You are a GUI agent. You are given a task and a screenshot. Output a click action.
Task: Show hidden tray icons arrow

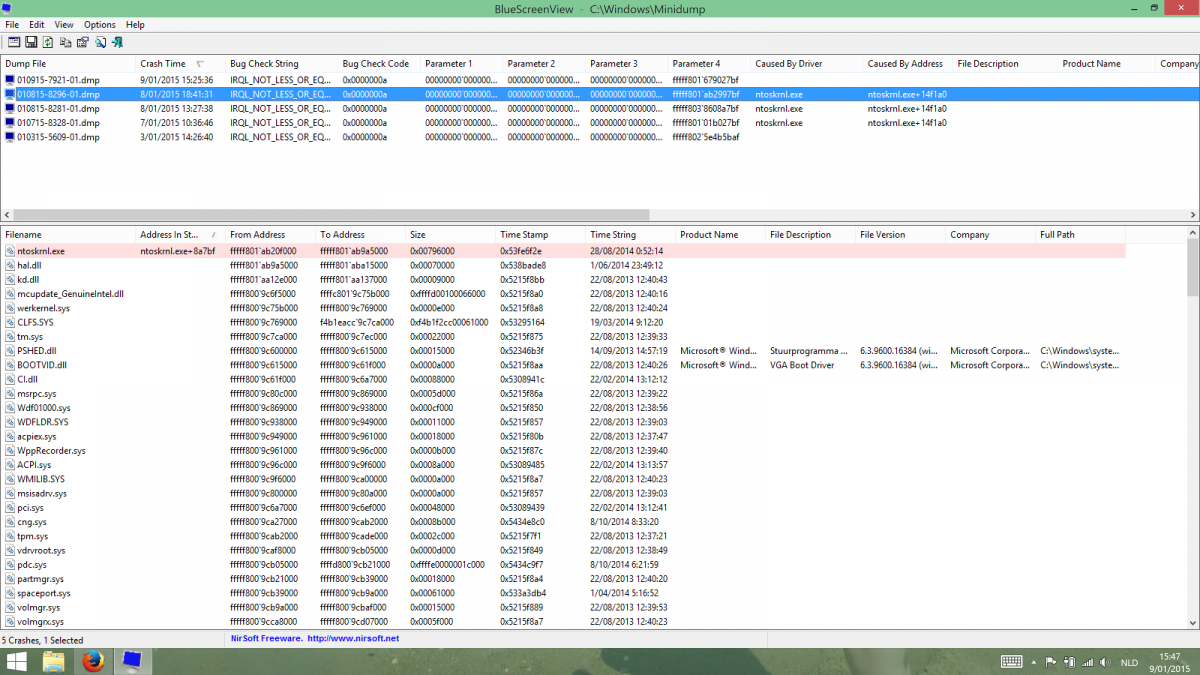coord(1035,662)
